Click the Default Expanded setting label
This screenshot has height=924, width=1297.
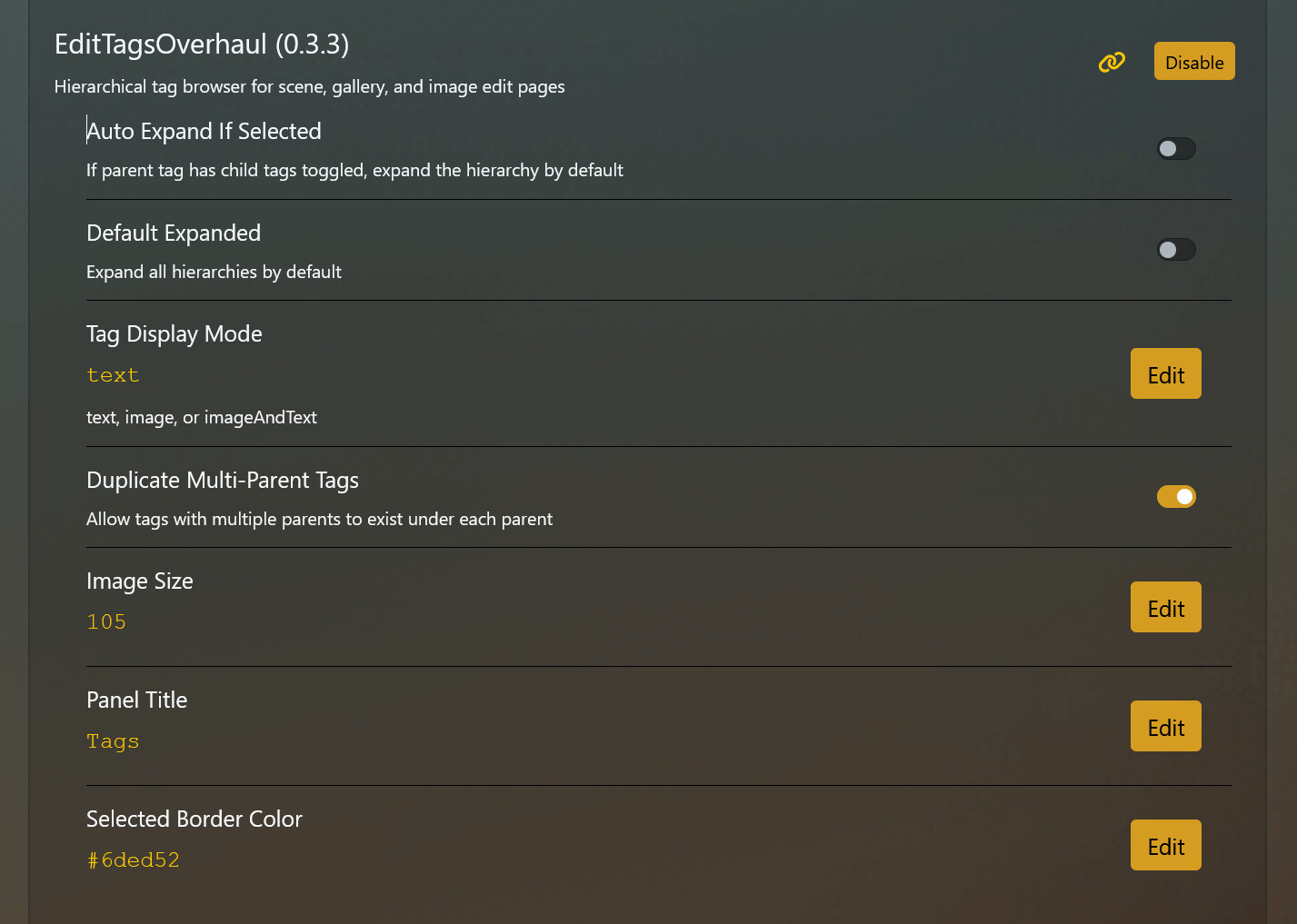point(174,233)
